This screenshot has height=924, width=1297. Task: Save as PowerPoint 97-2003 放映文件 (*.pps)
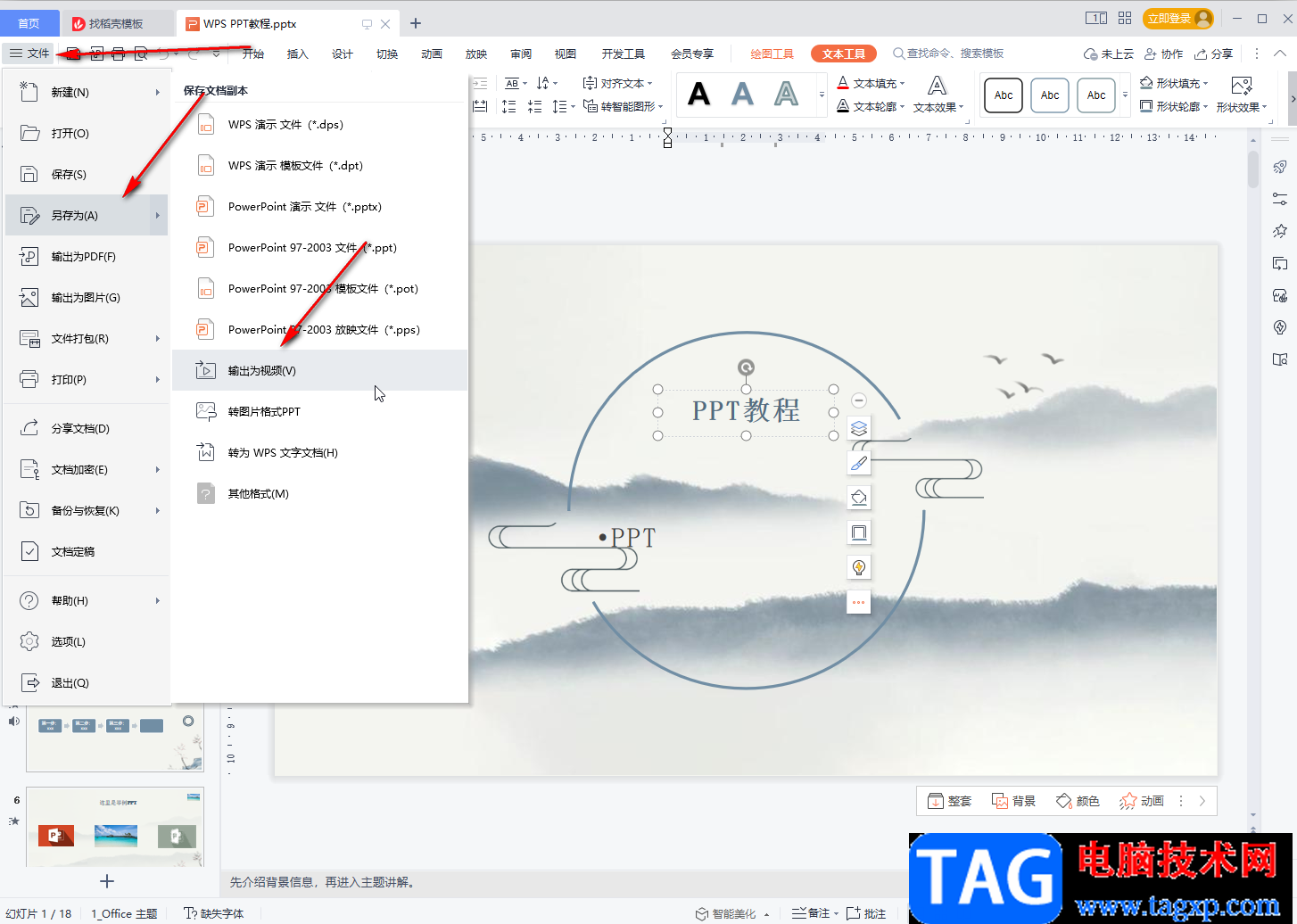pyautogui.click(x=319, y=329)
